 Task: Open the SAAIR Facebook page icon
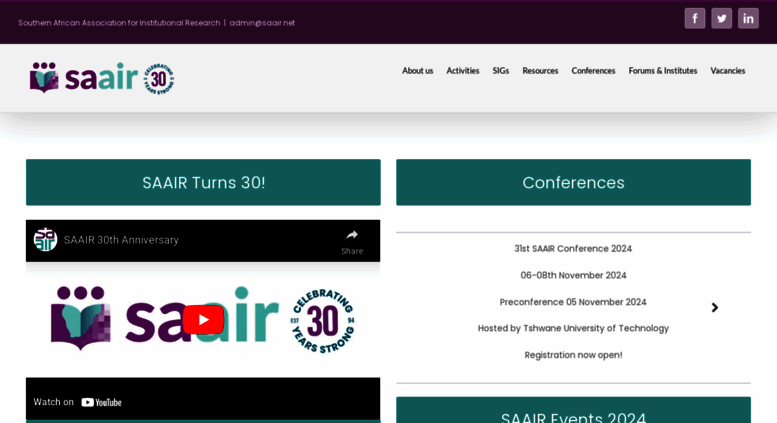coord(695,19)
